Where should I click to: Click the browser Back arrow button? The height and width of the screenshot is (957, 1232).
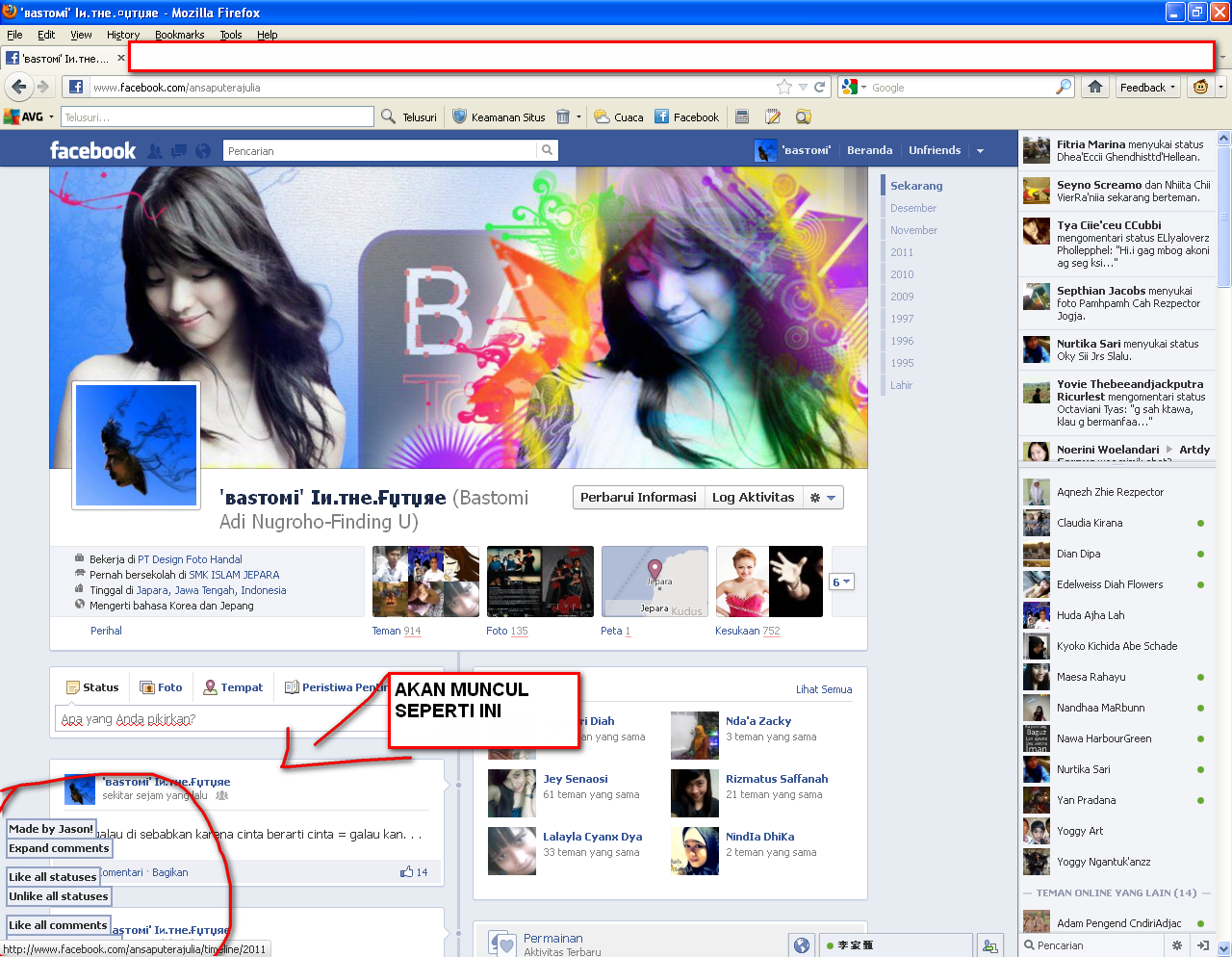[18, 87]
